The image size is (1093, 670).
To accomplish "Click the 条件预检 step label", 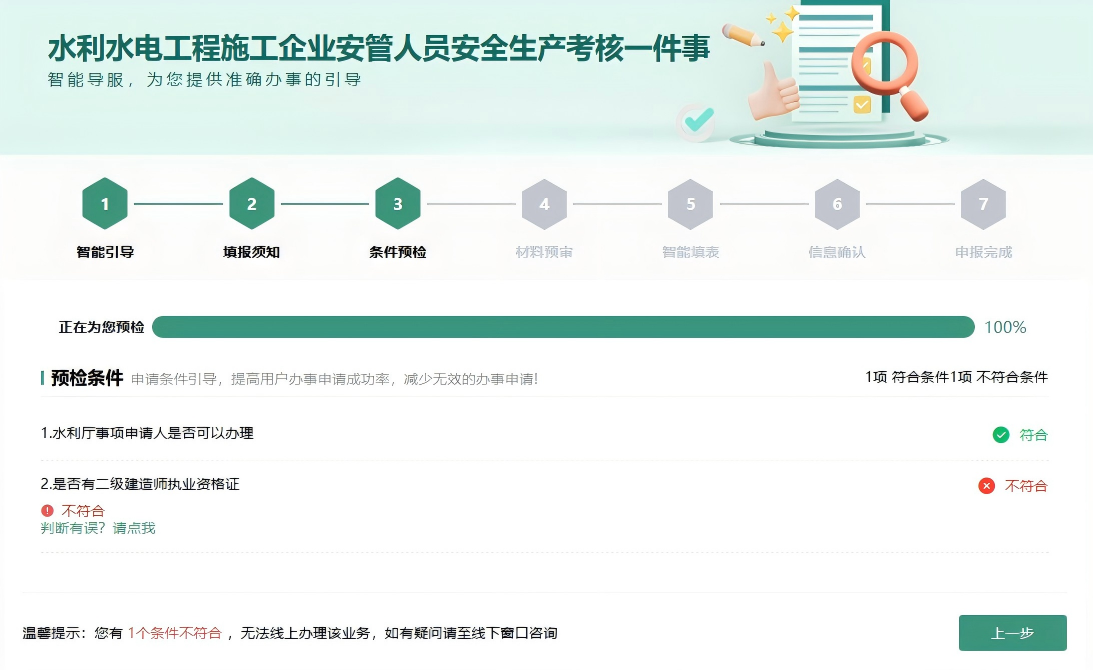I will pos(398,252).
